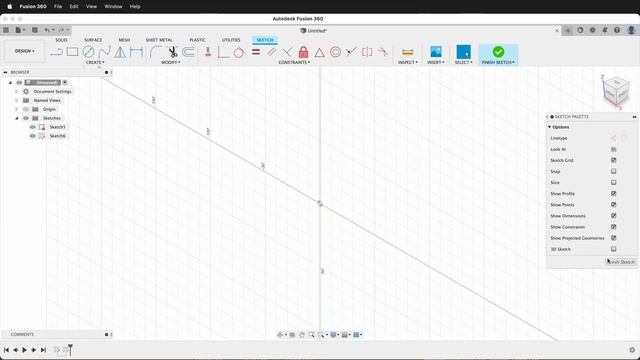
Task: Select the Fillet modify tool
Action: [156, 52]
